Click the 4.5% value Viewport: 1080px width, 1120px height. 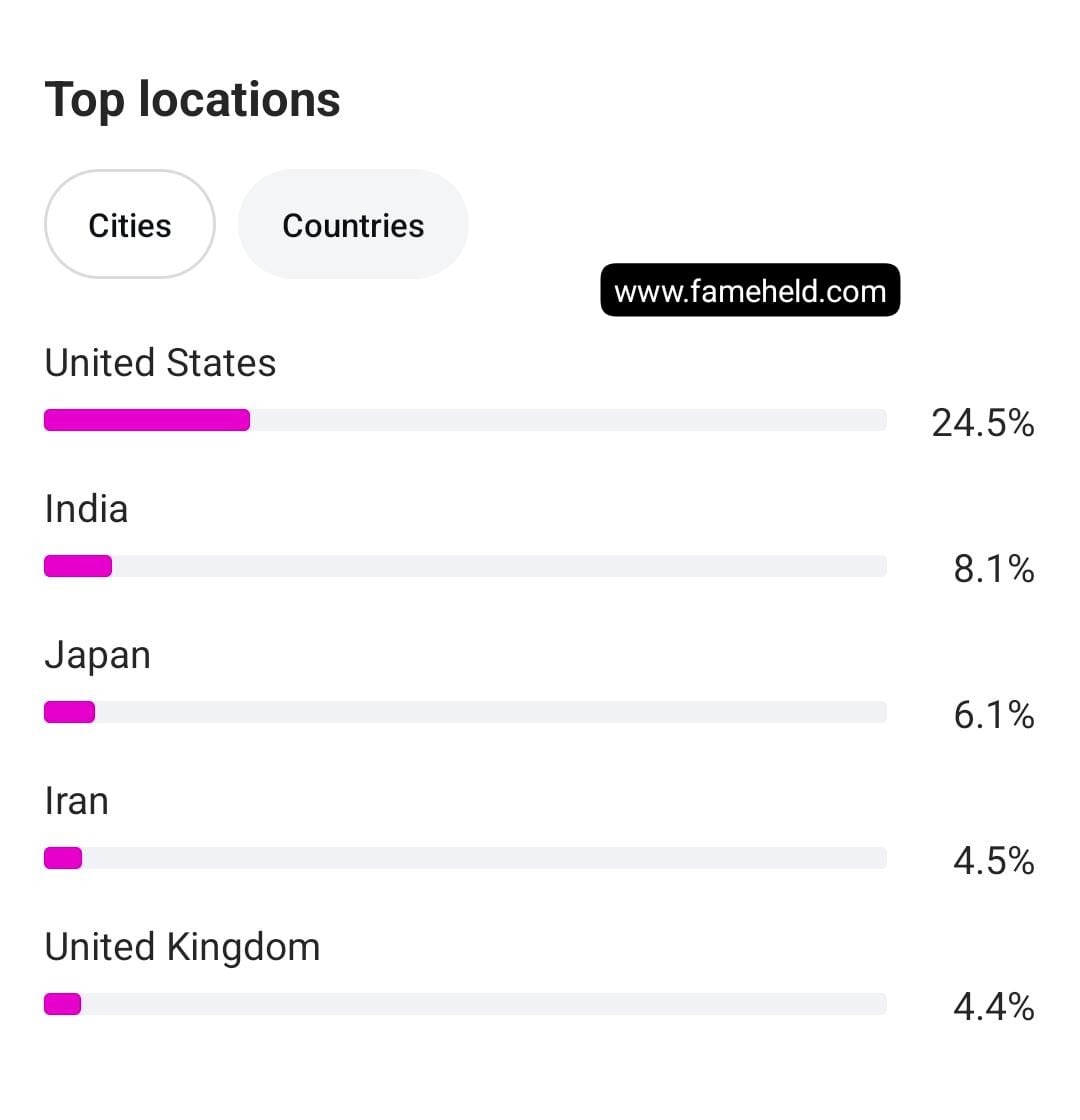(994, 862)
